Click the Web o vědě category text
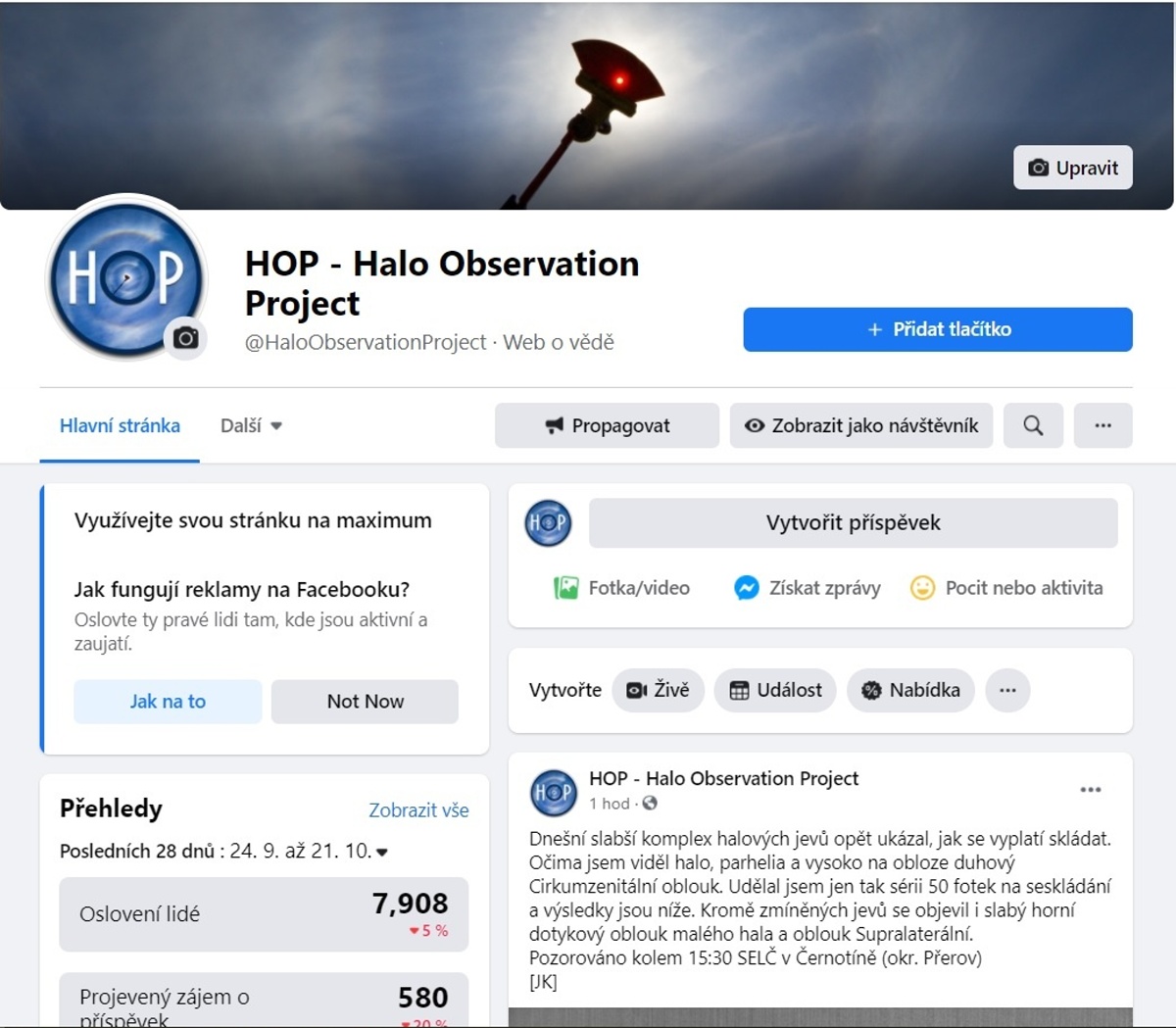Viewport: 1176px width, 1028px height. point(559,342)
